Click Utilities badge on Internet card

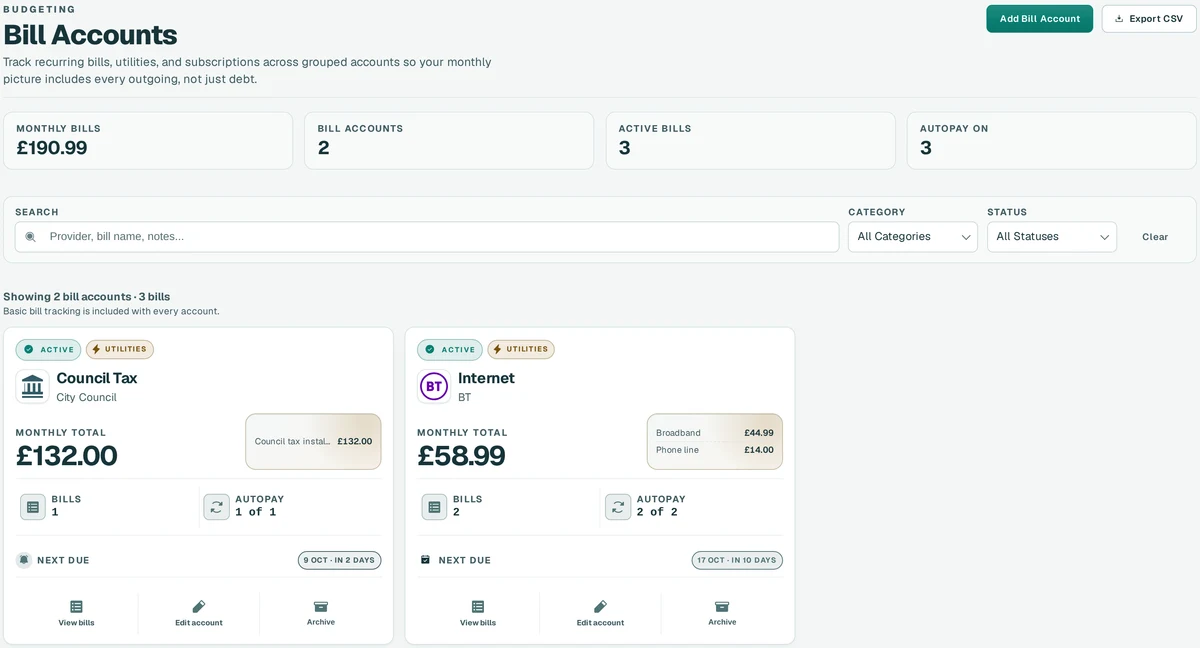[521, 349]
